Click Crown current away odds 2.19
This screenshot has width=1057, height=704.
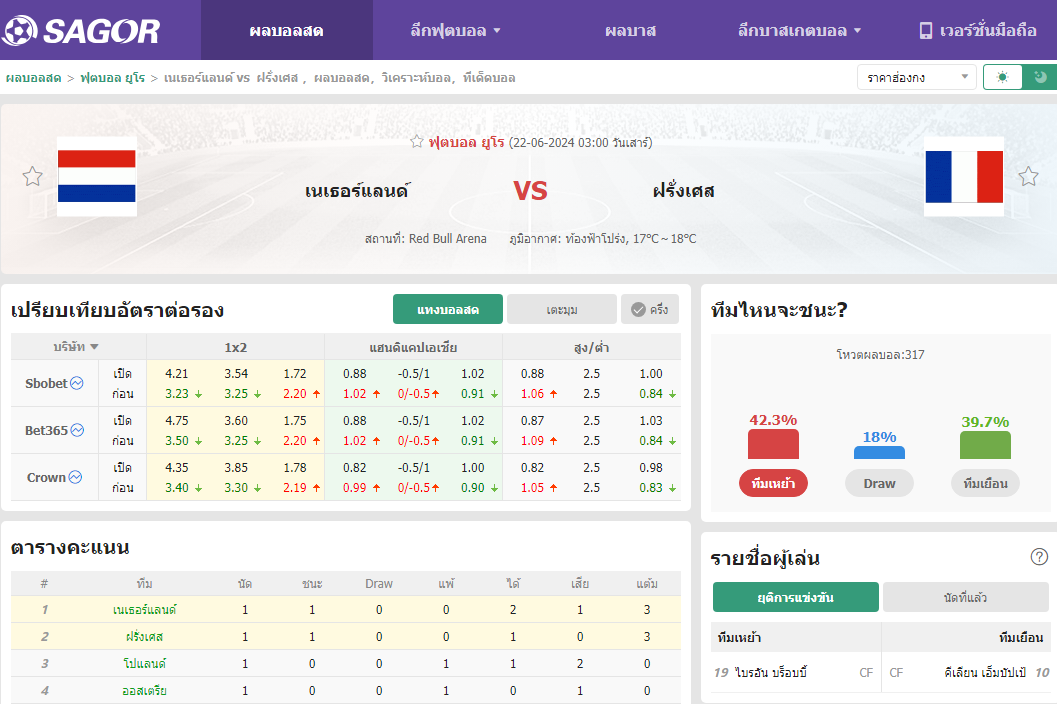tap(295, 488)
